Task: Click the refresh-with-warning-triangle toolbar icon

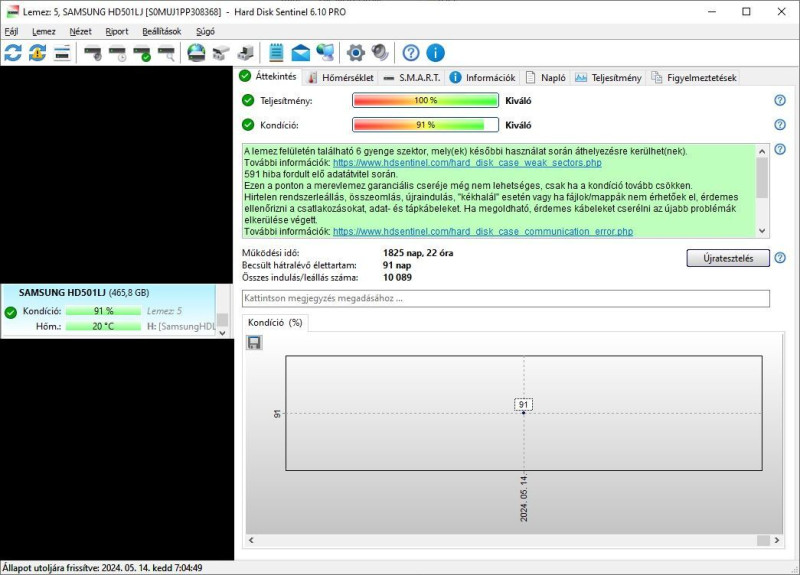Action: pos(37,53)
